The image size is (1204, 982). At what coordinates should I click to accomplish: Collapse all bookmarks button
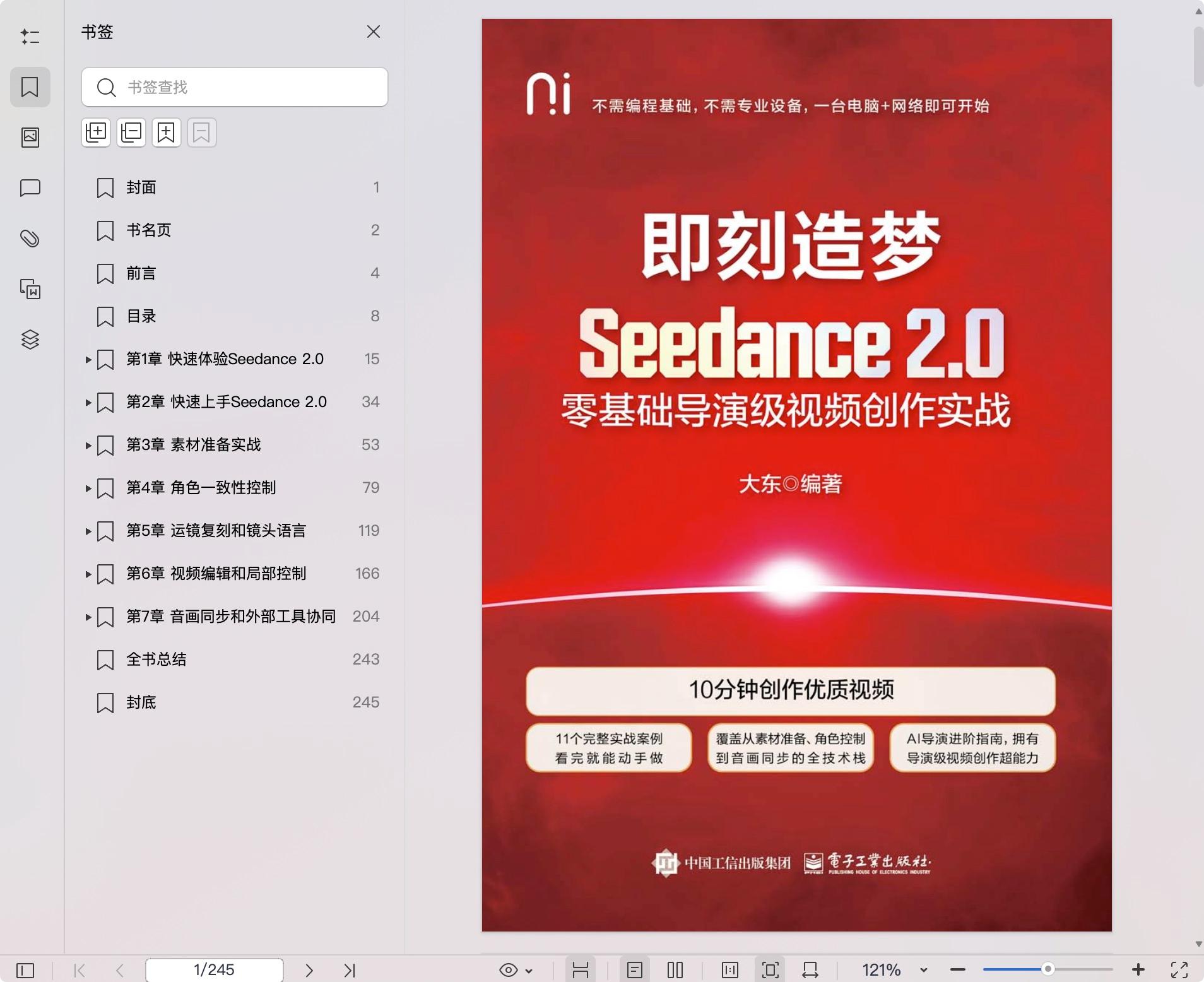(x=131, y=133)
